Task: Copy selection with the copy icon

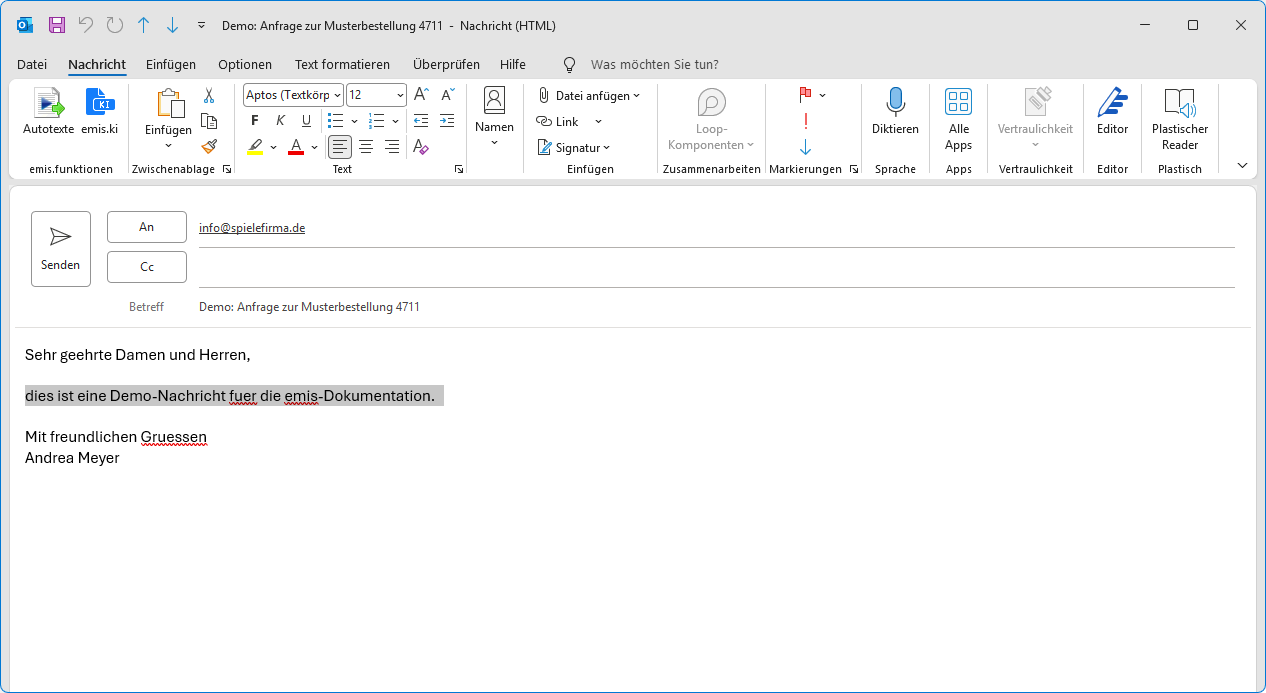Action: 209,121
